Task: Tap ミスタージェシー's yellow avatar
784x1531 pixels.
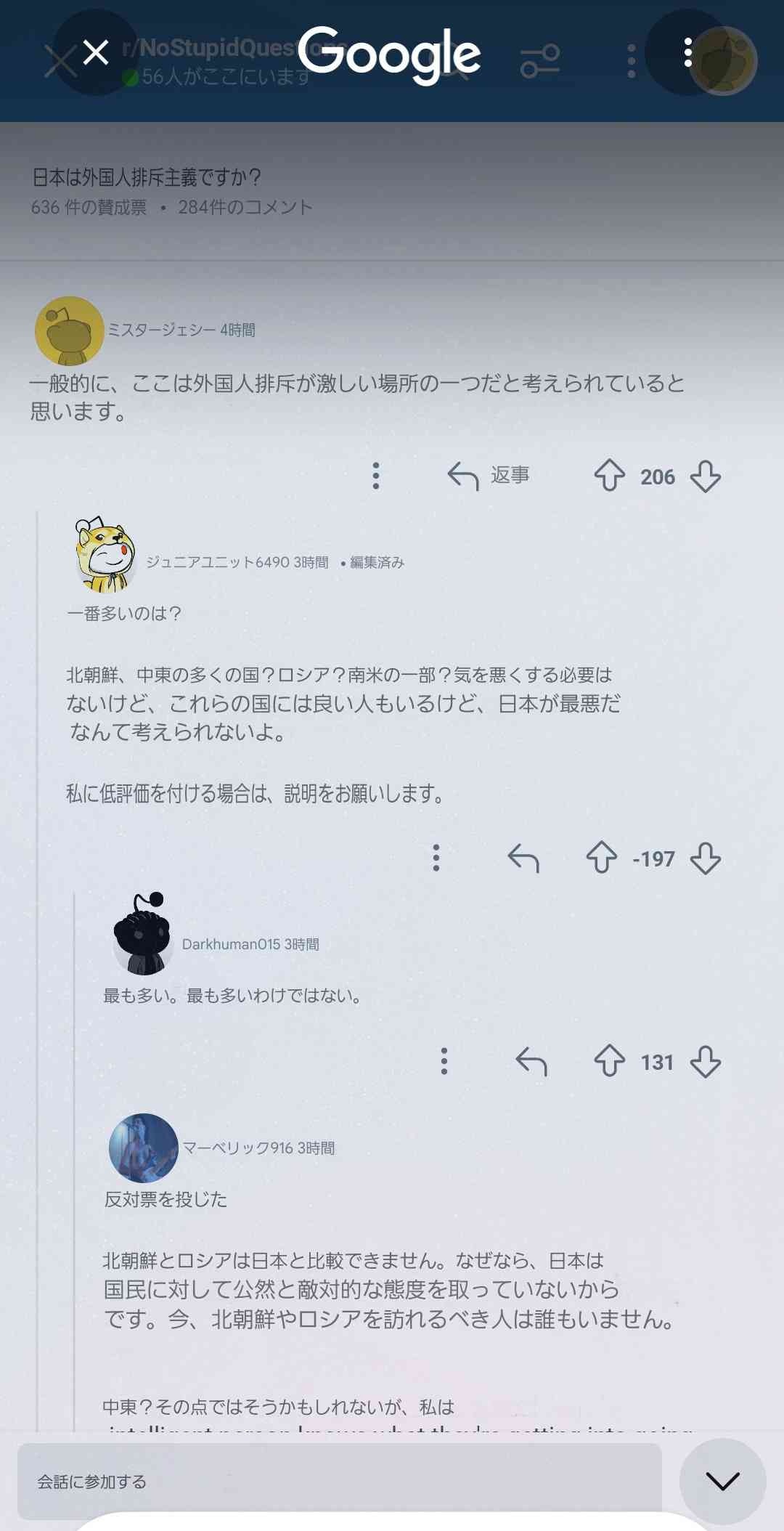Action: pyautogui.click(x=70, y=330)
